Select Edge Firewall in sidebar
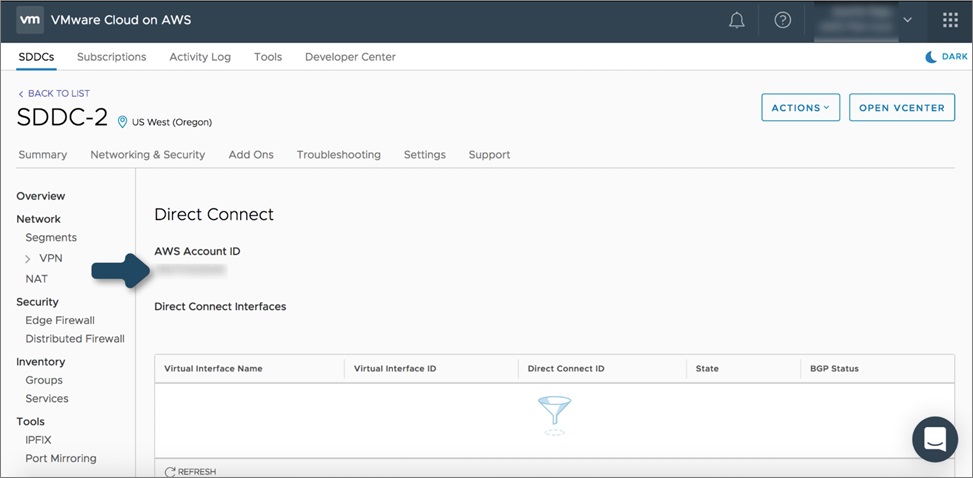Image resolution: width=973 pixels, height=478 pixels. click(x=60, y=320)
